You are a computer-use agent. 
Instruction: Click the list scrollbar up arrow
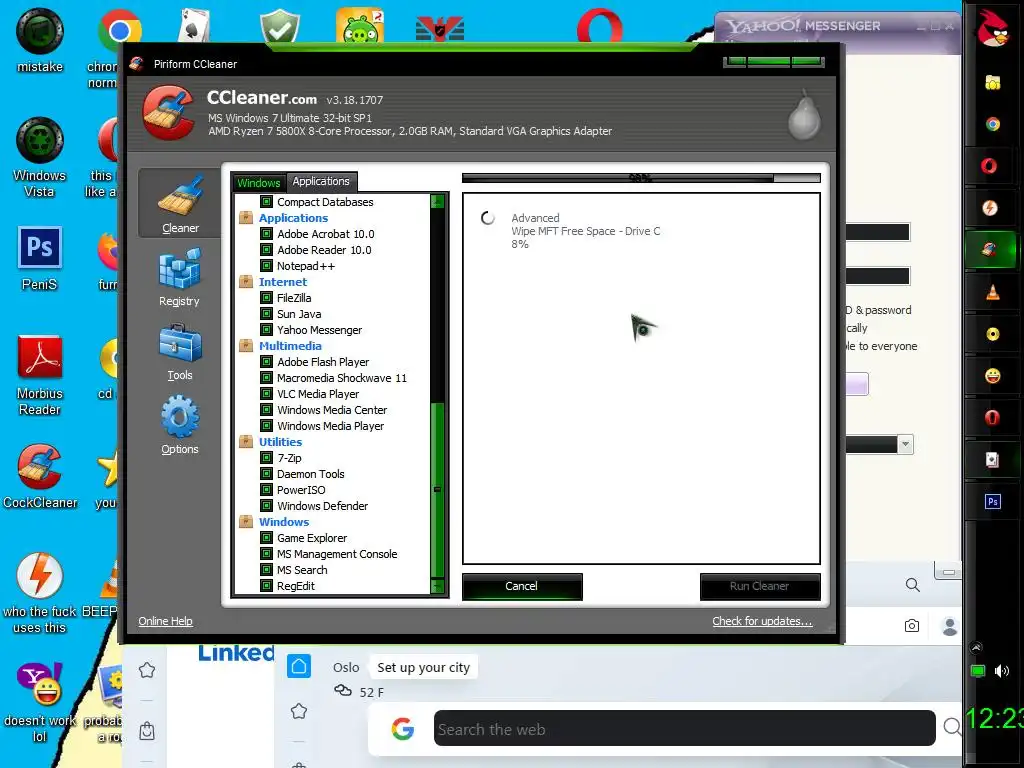click(x=438, y=201)
